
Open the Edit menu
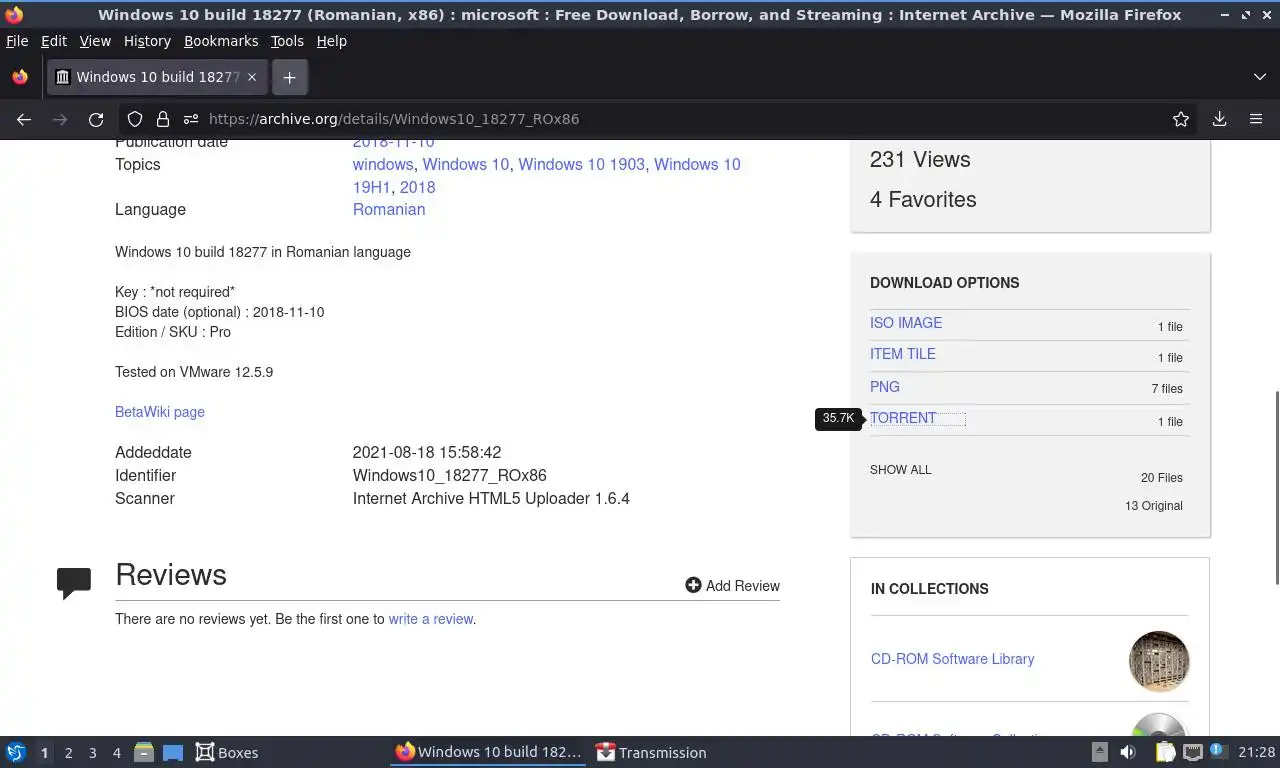(54, 41)
